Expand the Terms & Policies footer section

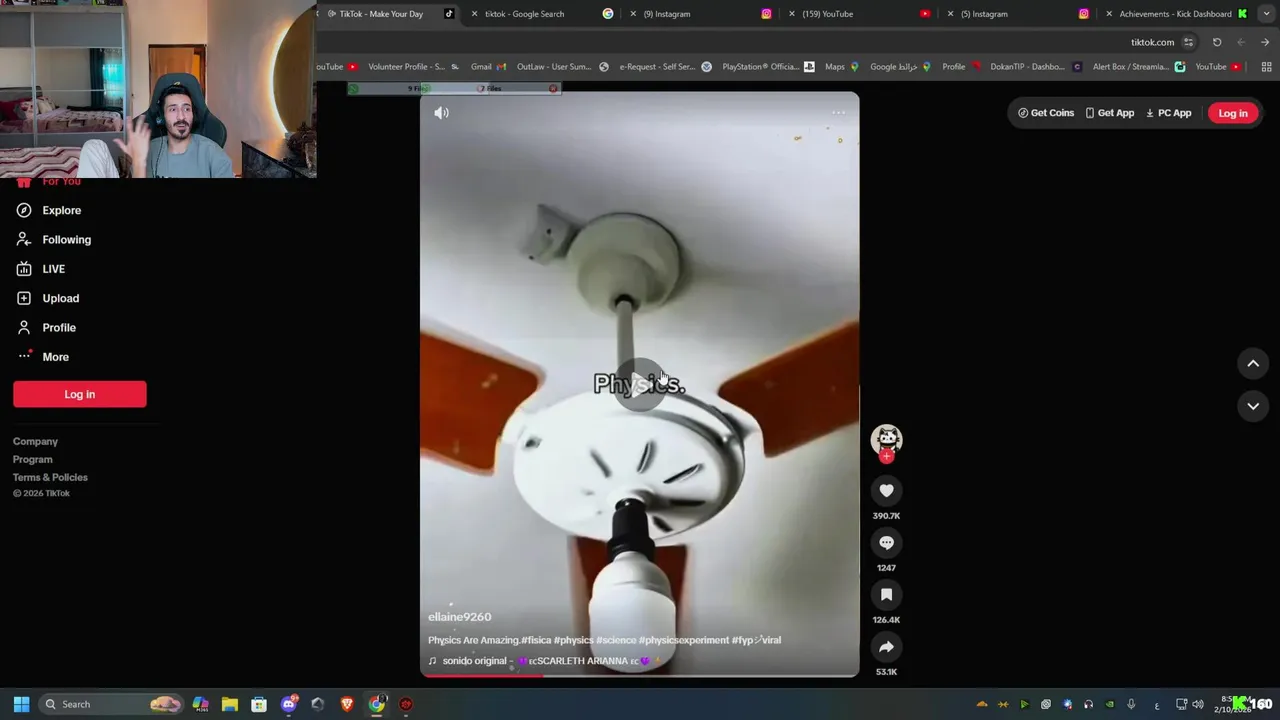50,477
